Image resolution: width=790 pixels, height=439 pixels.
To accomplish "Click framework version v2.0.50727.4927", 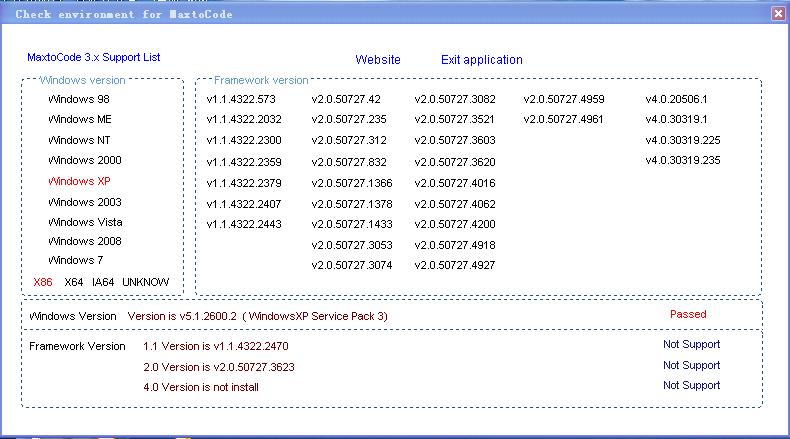I will click(455, 266).
